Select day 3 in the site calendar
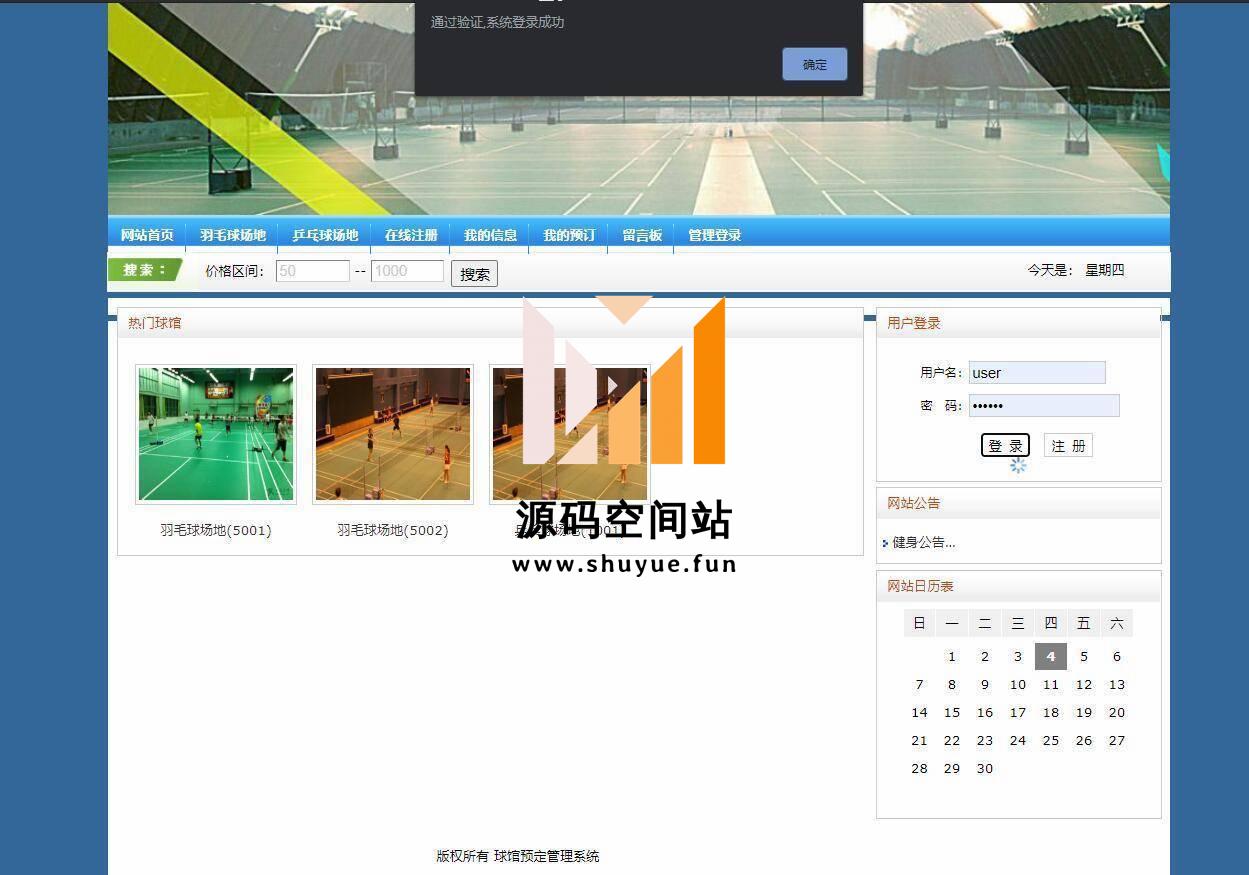The width and height of the screenshot is (1249, 875). coord(1018,657)
